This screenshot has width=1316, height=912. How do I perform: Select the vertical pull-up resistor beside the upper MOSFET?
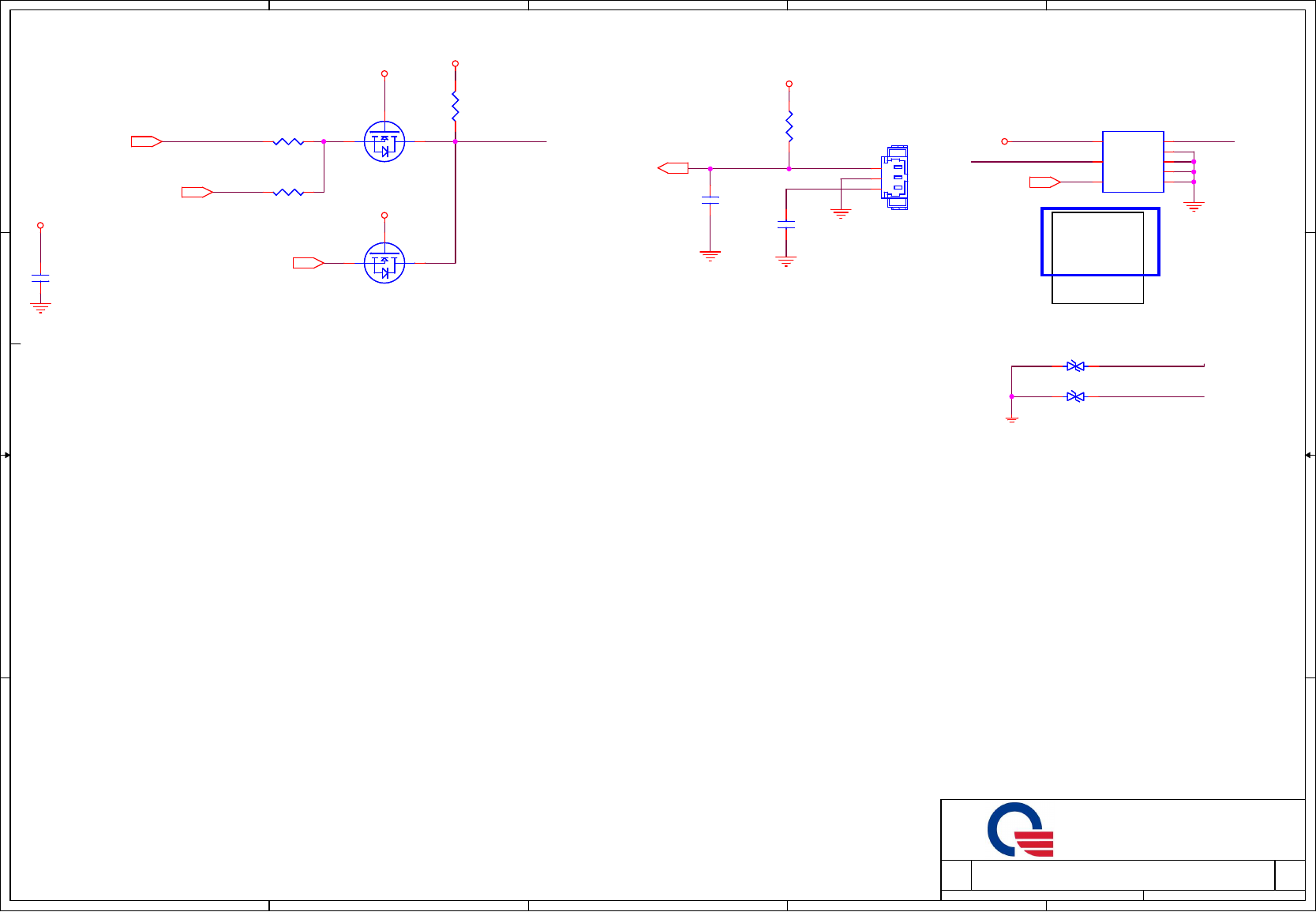click(x=456, y=107)
